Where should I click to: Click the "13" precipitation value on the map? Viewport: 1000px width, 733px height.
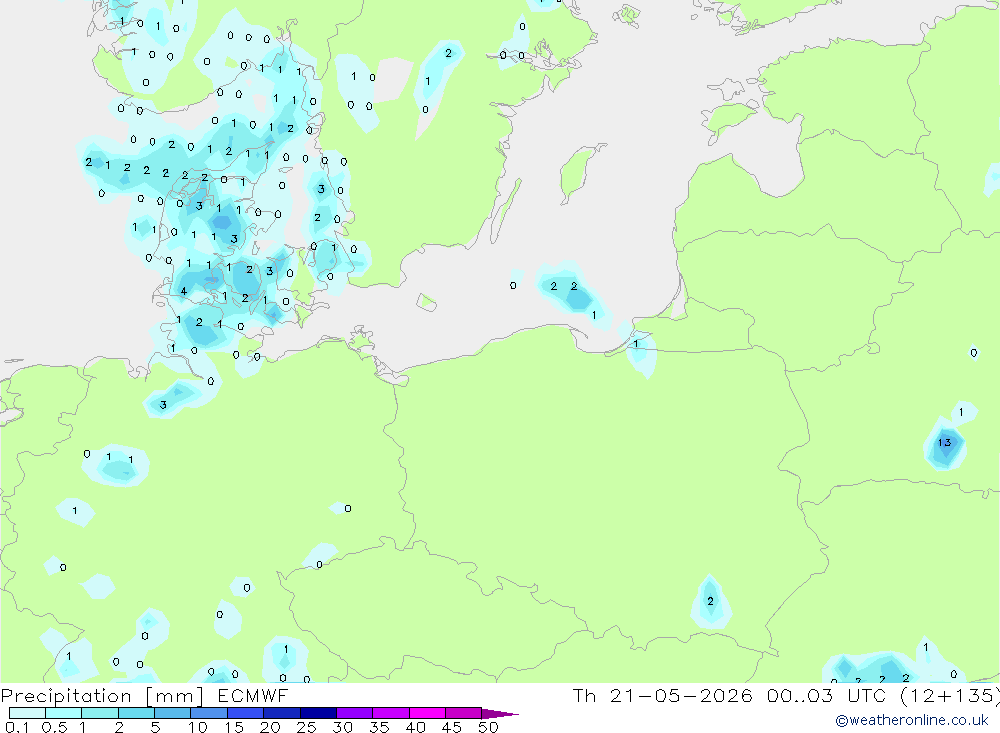[945, 442]
